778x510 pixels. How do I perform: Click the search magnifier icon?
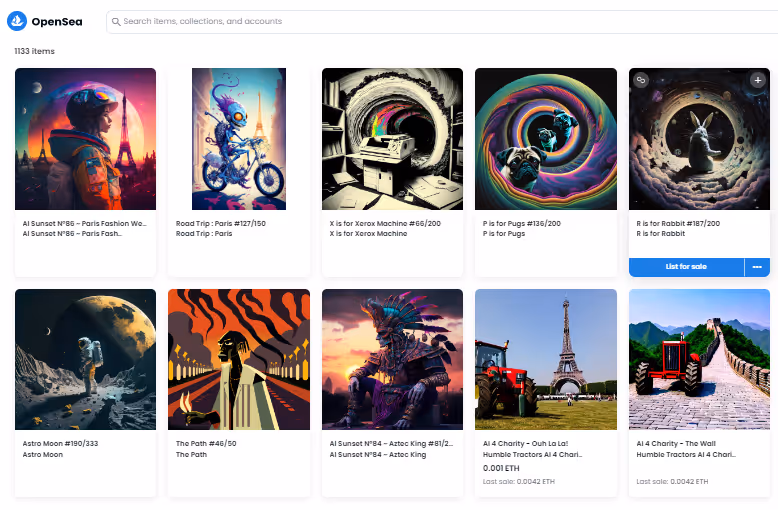tap(116, 21)
